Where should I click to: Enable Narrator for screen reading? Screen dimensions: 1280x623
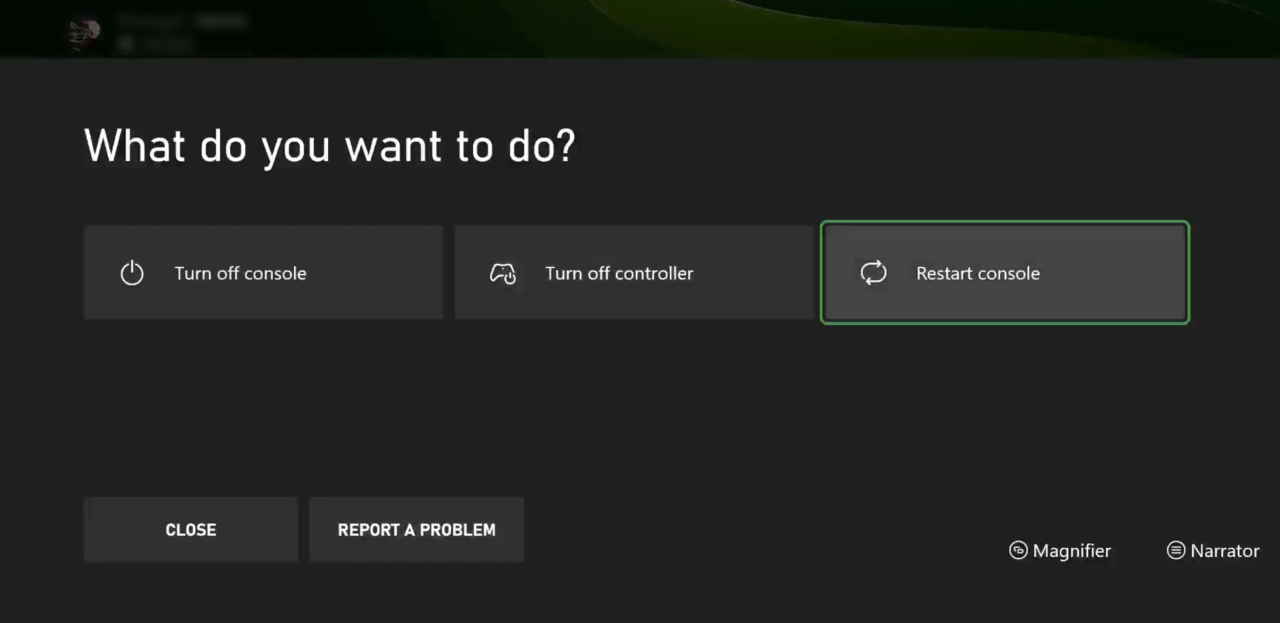click(x=1212, y=550)
